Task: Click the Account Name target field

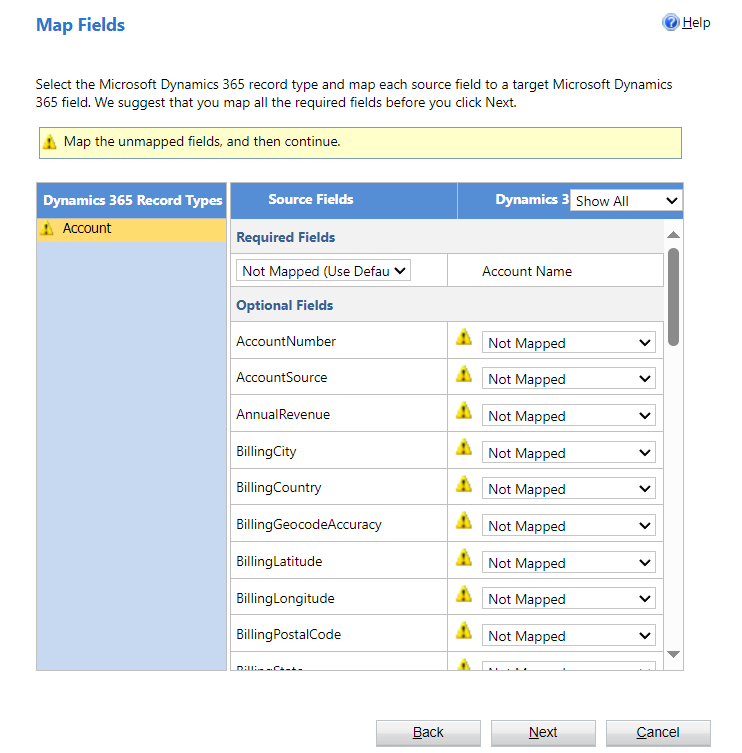Action: pos(526,271)
